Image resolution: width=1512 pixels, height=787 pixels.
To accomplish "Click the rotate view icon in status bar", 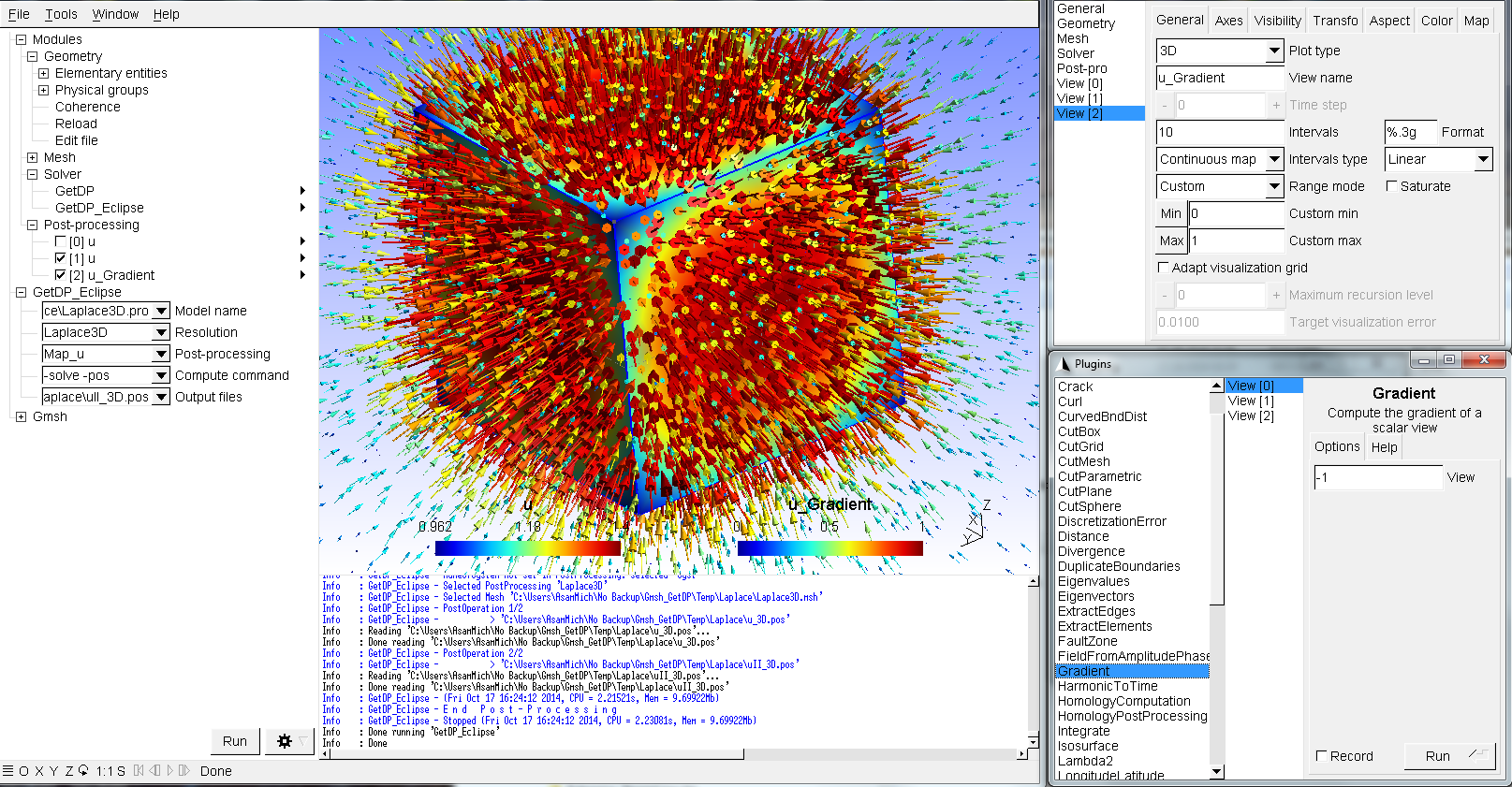I will (83, 771).
